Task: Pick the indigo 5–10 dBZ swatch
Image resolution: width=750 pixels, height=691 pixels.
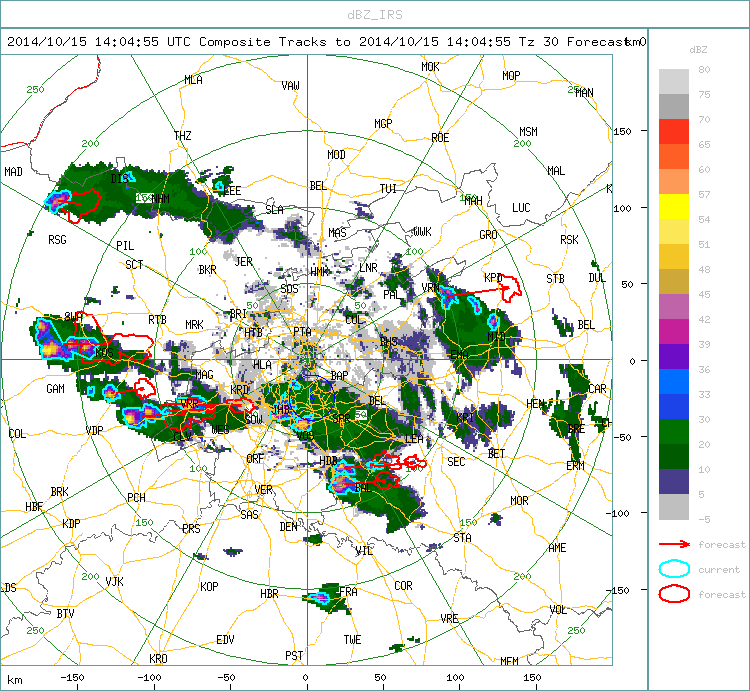Action: click(x=673, y=482)
